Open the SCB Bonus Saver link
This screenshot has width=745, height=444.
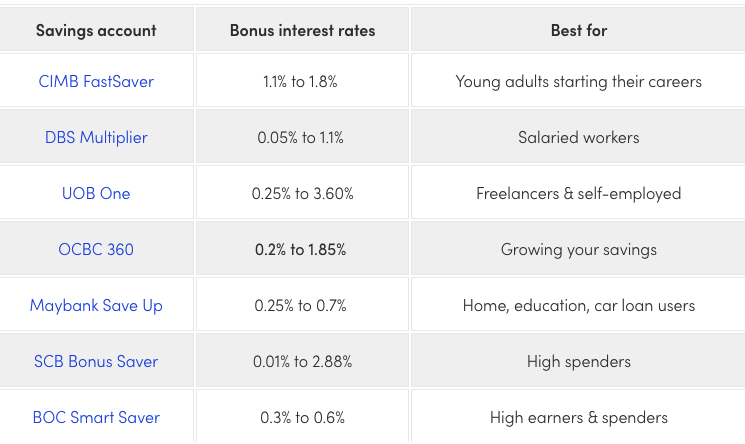tap(96, 361)
